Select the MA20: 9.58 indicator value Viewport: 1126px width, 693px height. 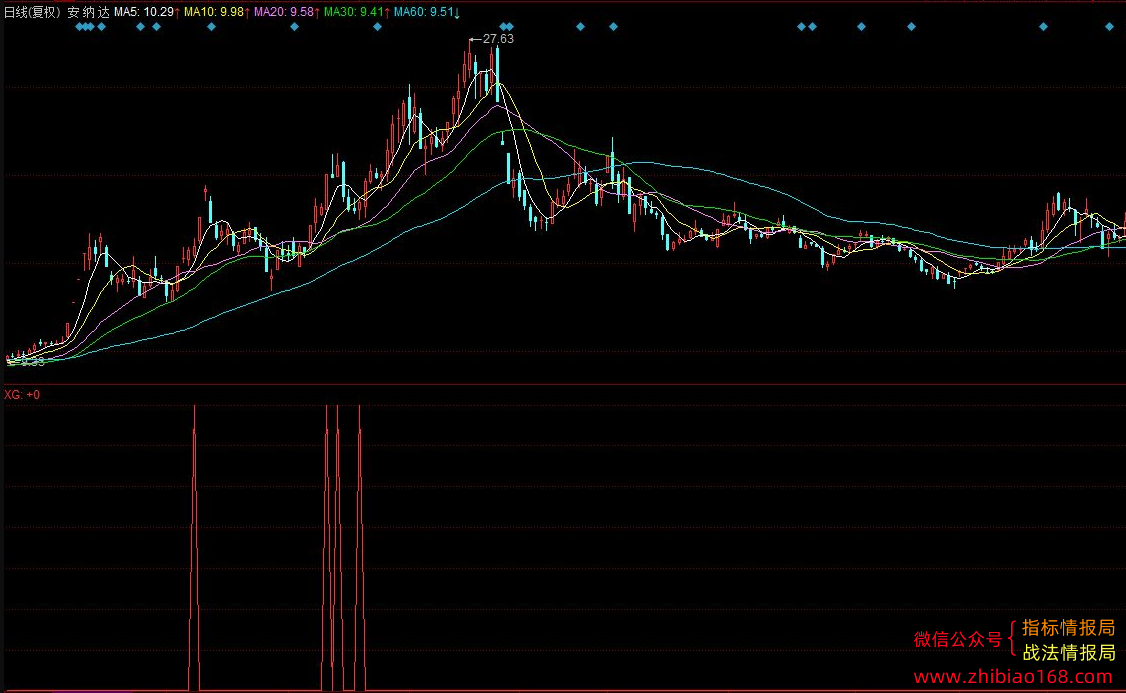[x=284, y=12]
